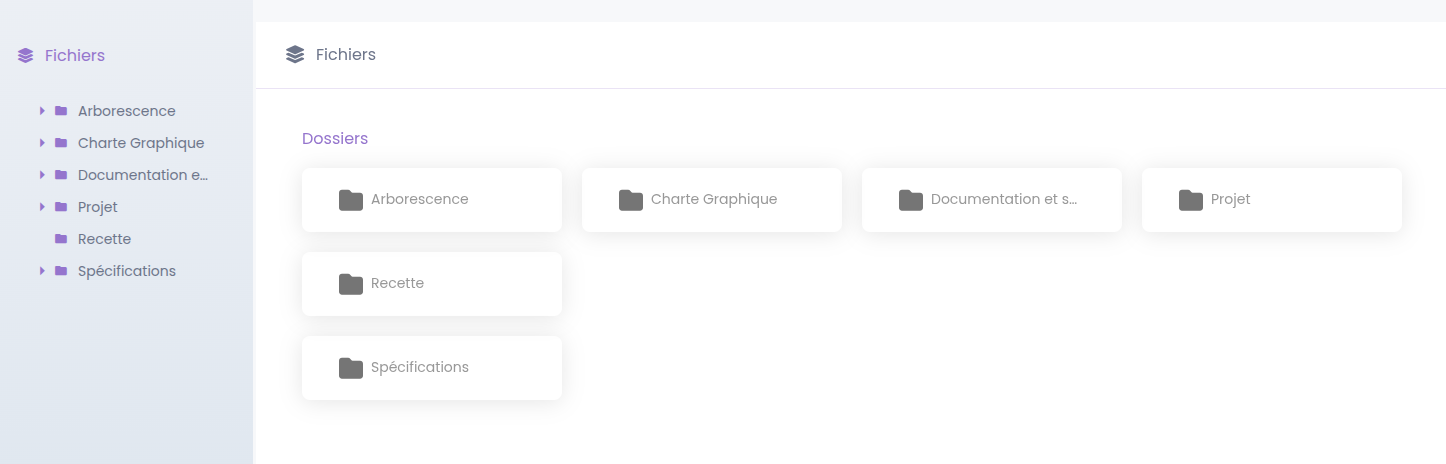This screenshot has height=464, width=1446.
Task: Expand the Charte Graphique tree node
Action: coord(42,143)
